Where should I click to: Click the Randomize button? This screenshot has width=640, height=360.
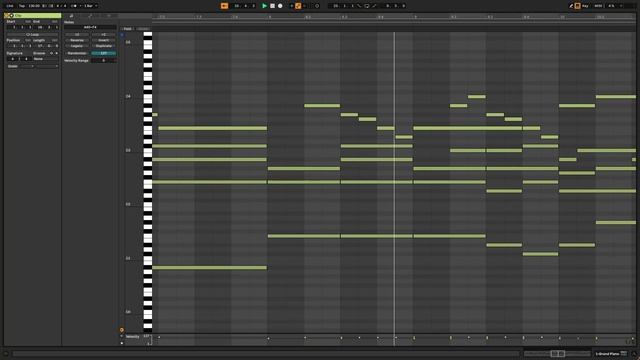[x=77, y=53]
